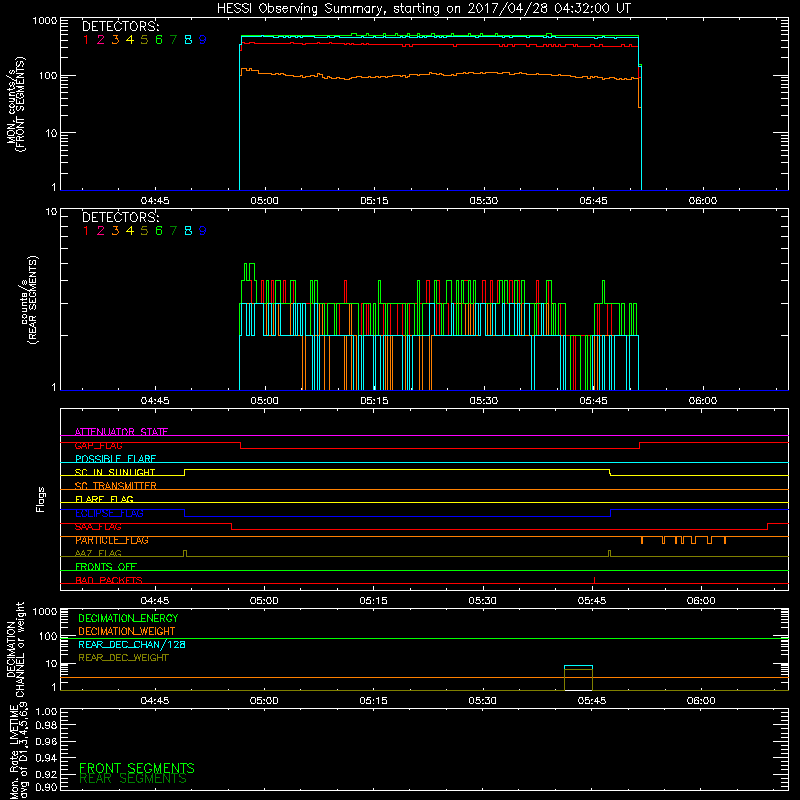Click the FLARE_FLAG label

[x=104, y=499]
